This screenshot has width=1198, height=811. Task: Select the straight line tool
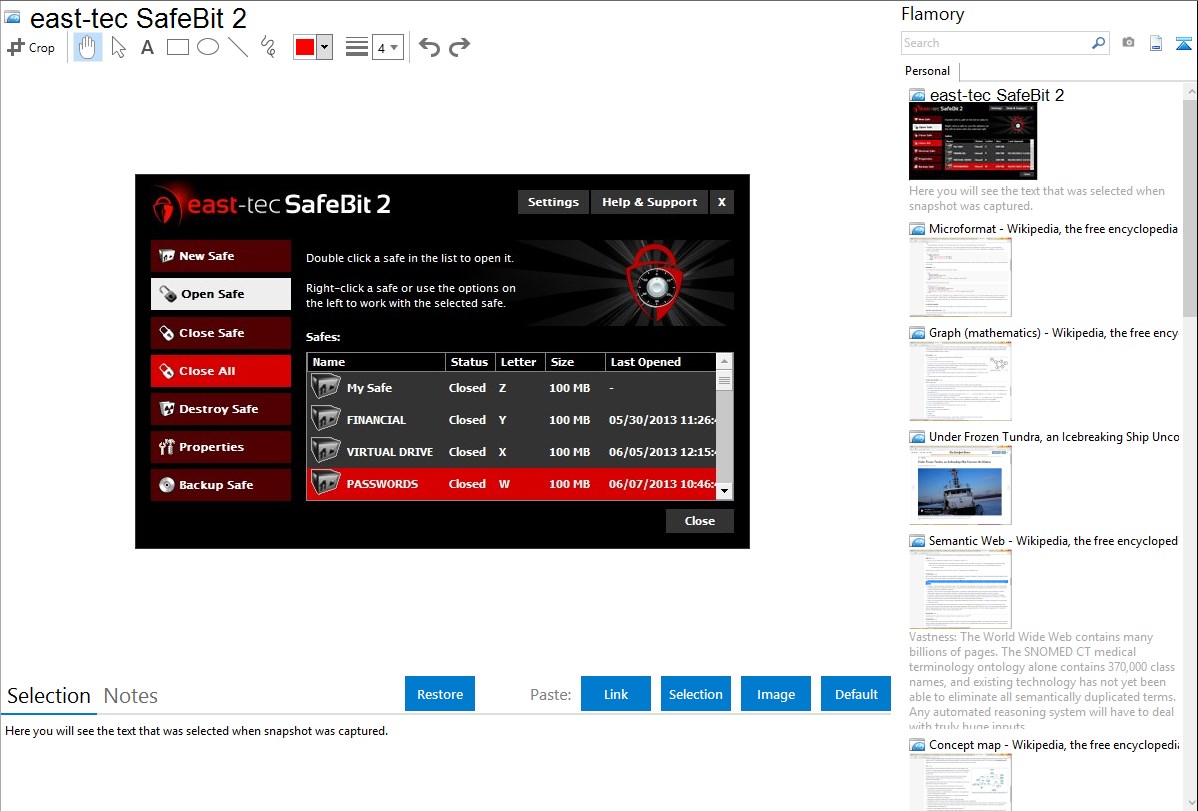click(x=238, y=47)
